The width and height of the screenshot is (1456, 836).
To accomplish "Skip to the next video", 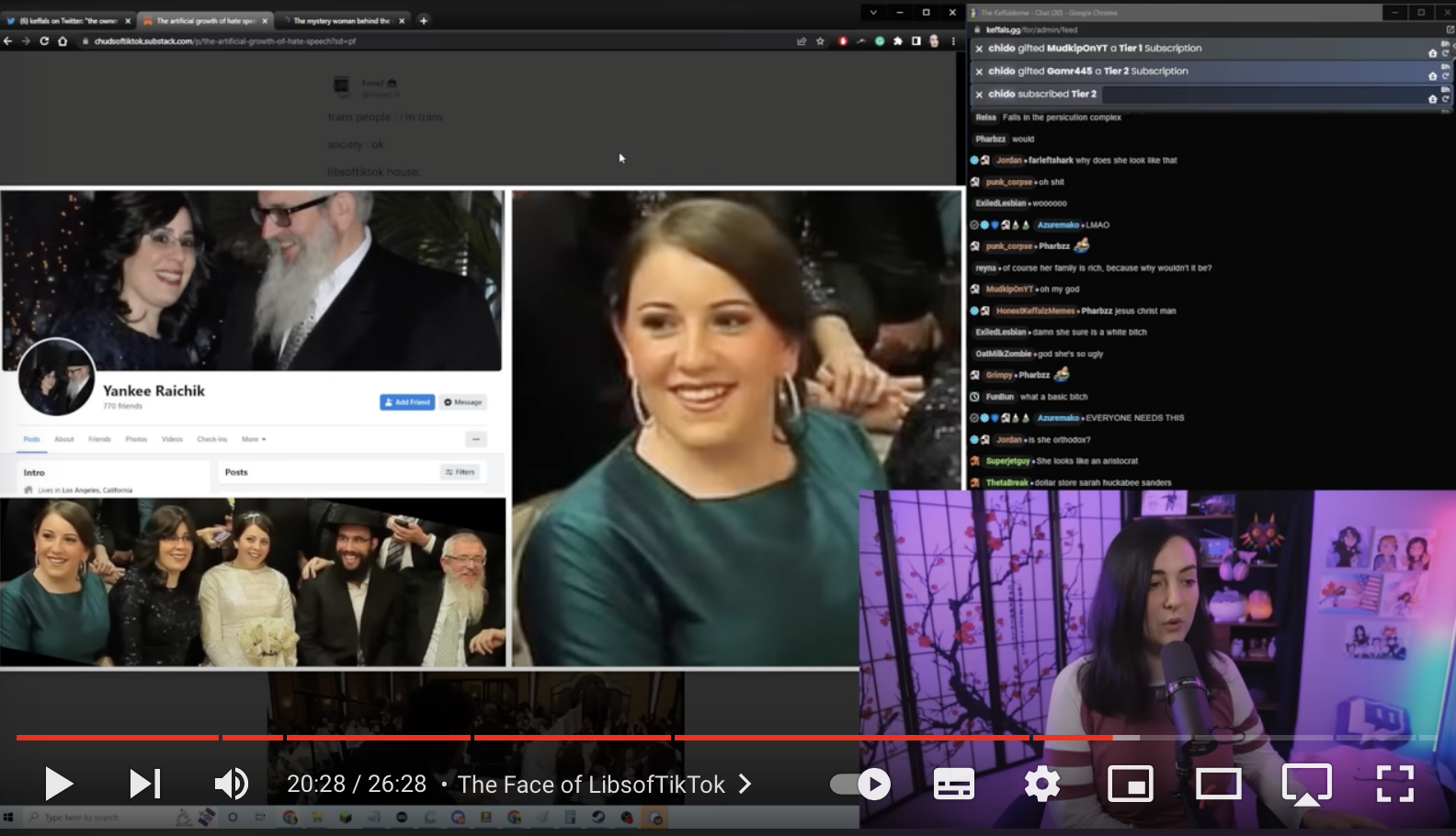I will [145, 784].
